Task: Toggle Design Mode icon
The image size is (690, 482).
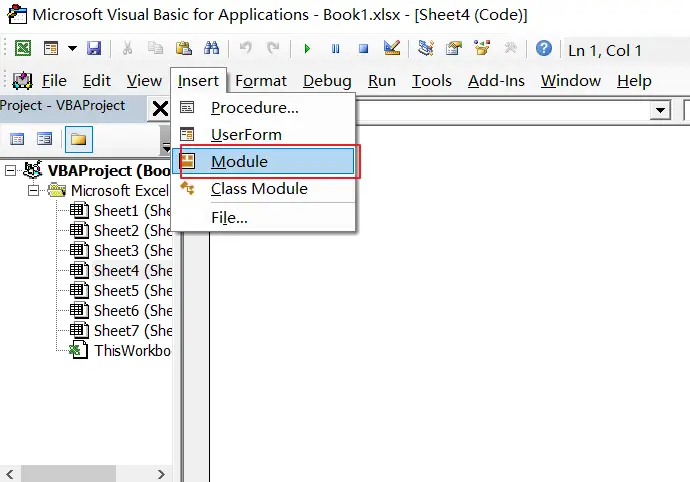Action: click(x=392, y=48)
